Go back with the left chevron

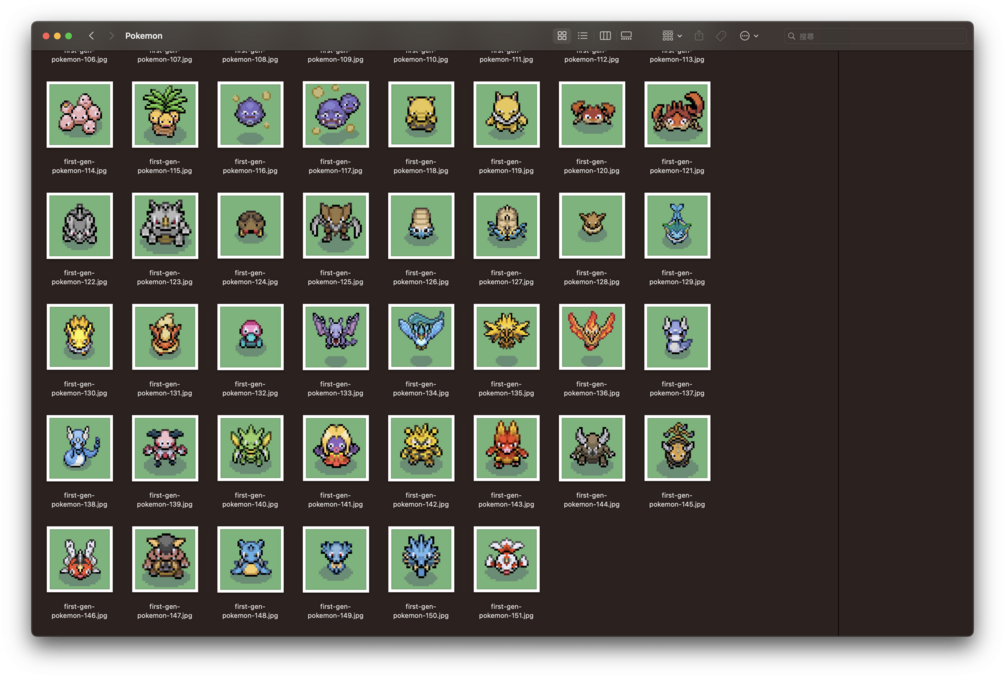coord(91,36)
